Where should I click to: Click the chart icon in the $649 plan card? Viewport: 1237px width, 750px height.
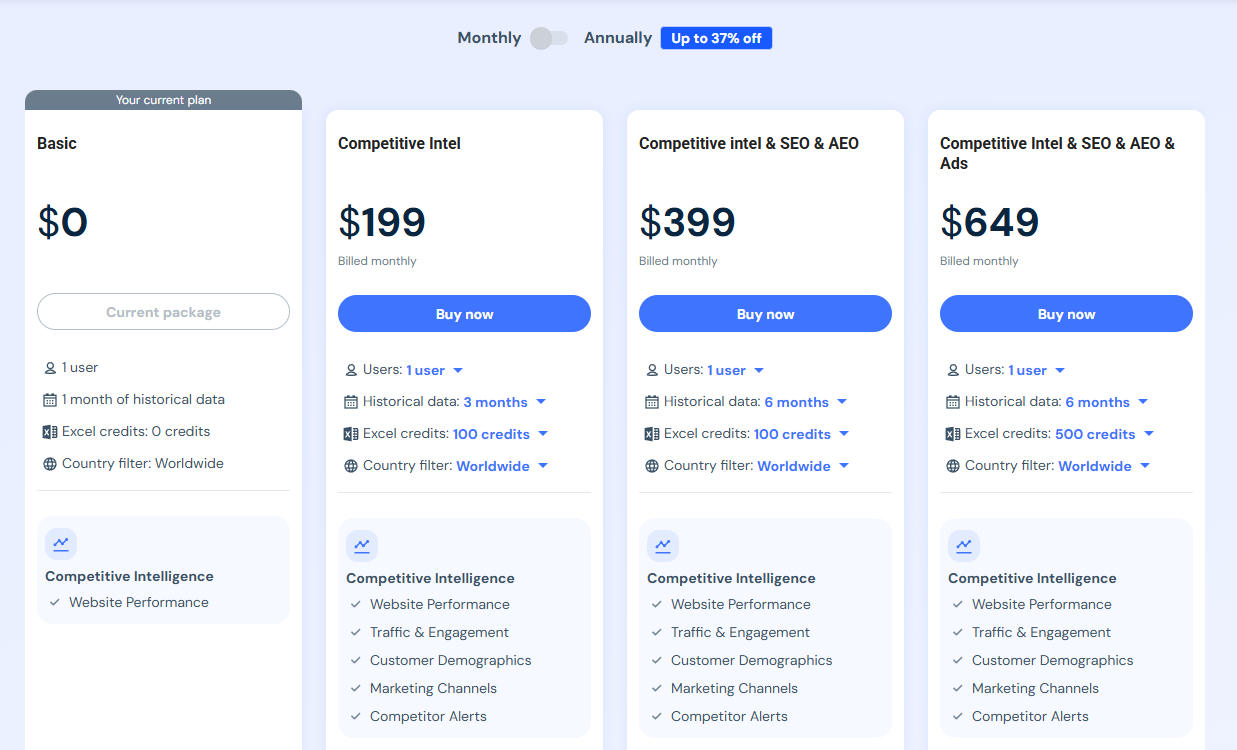[x=964, y=546]
